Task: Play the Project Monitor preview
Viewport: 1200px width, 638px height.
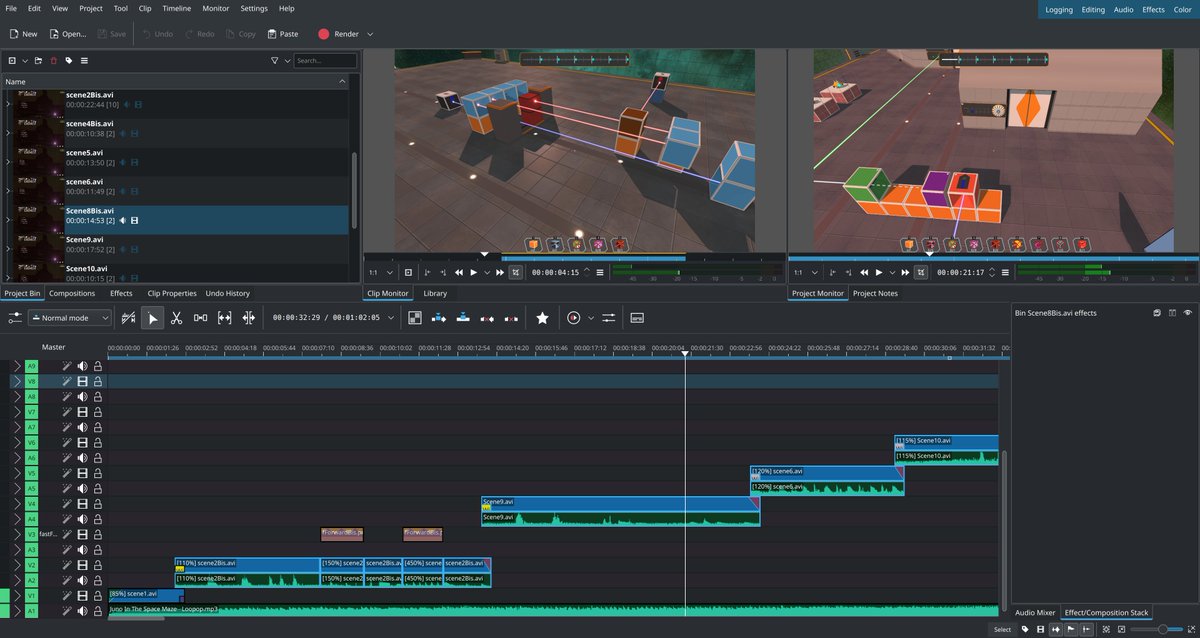Action: coord(879,272)
